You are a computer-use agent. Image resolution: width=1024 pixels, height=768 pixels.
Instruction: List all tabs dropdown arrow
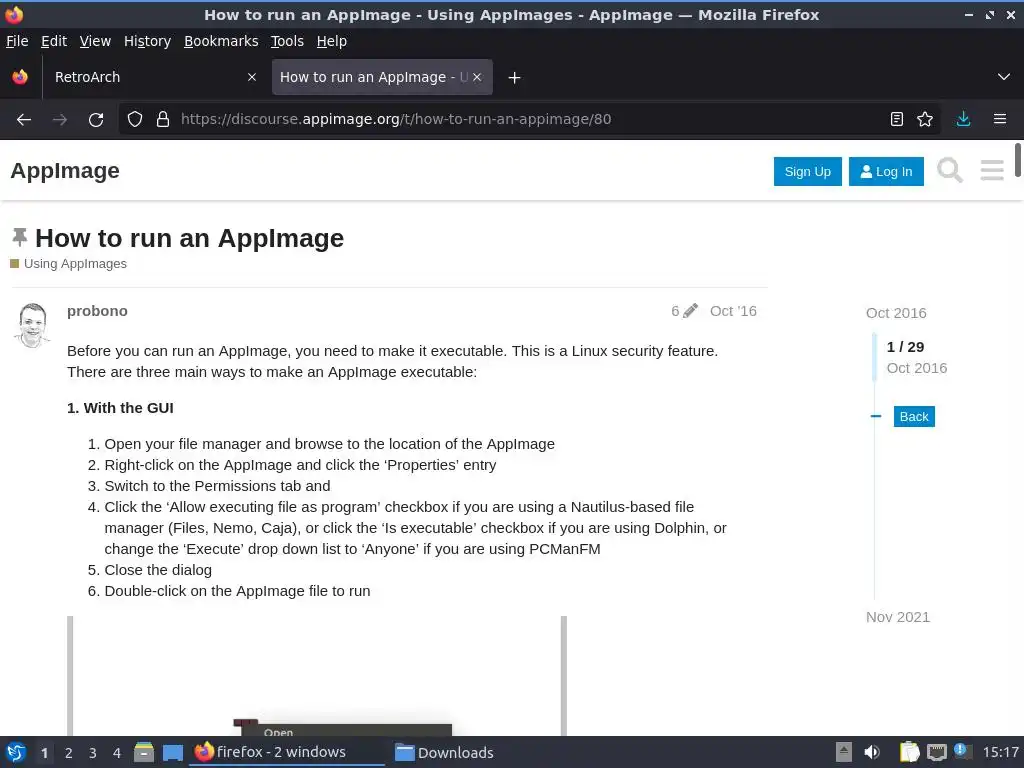[1004, 77]
